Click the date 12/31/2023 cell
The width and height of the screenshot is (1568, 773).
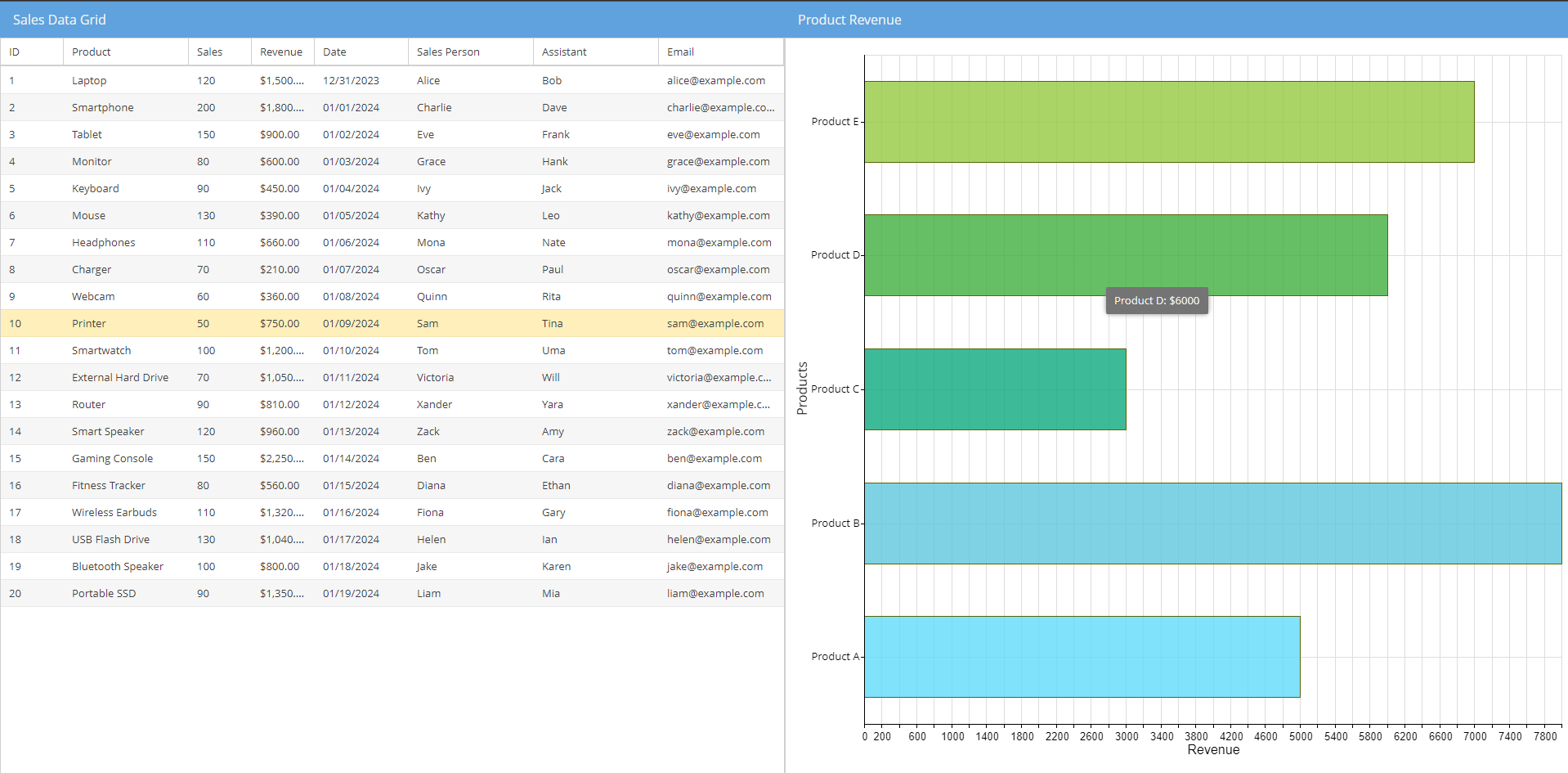pyautogui.click(x=361, y=80)
